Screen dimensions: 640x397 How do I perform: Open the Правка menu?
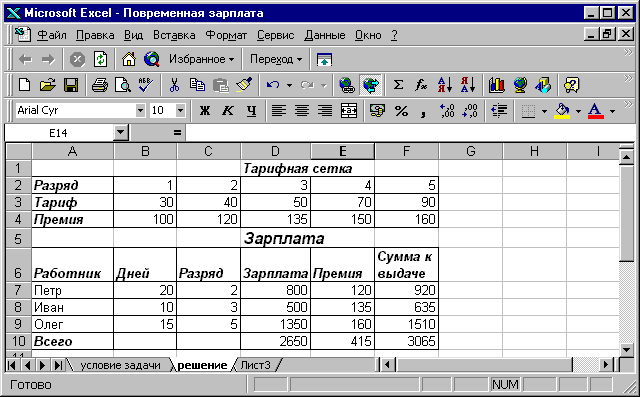95,35
